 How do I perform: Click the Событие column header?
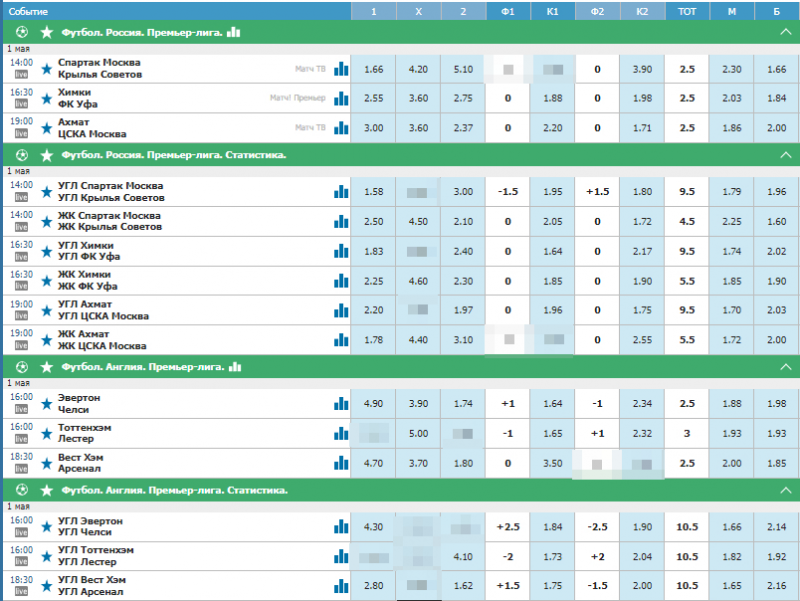30,10
